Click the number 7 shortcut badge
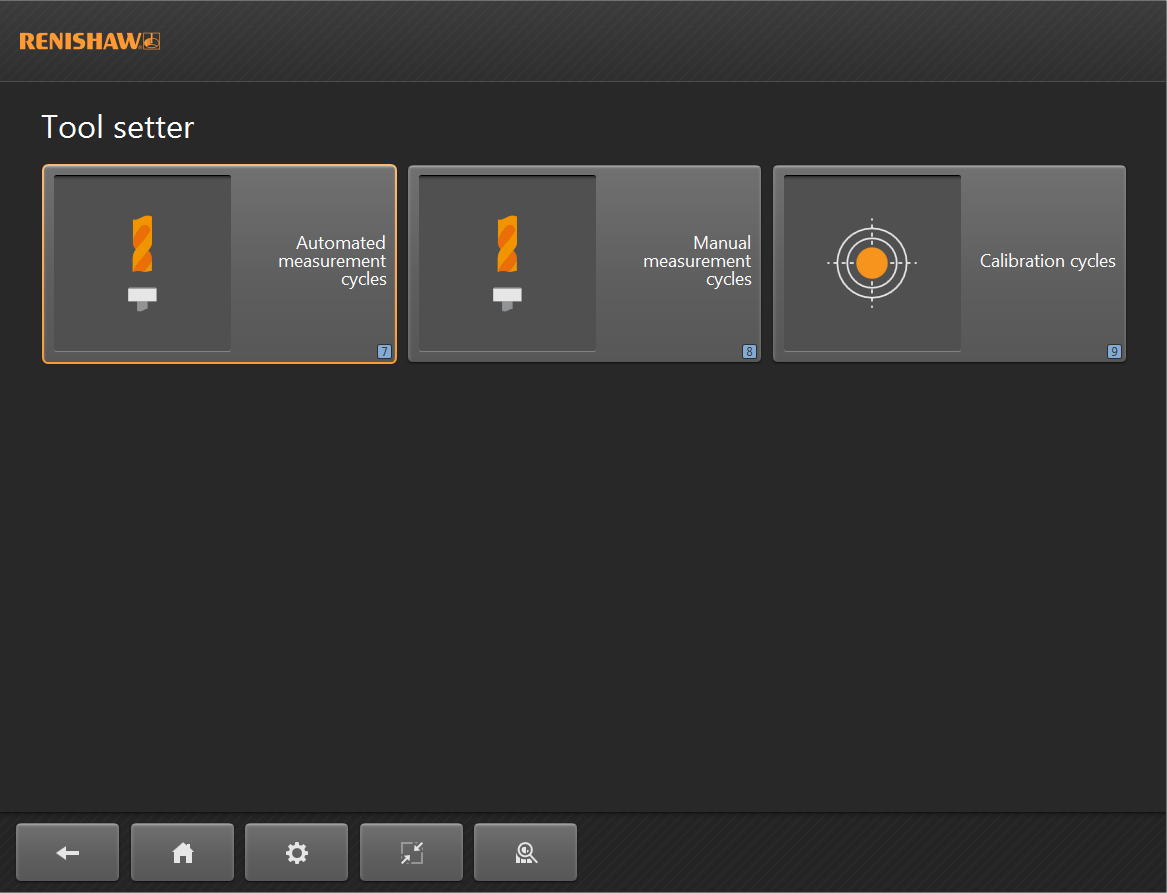This screenshot has height=893, width=1167. point(384,352)
